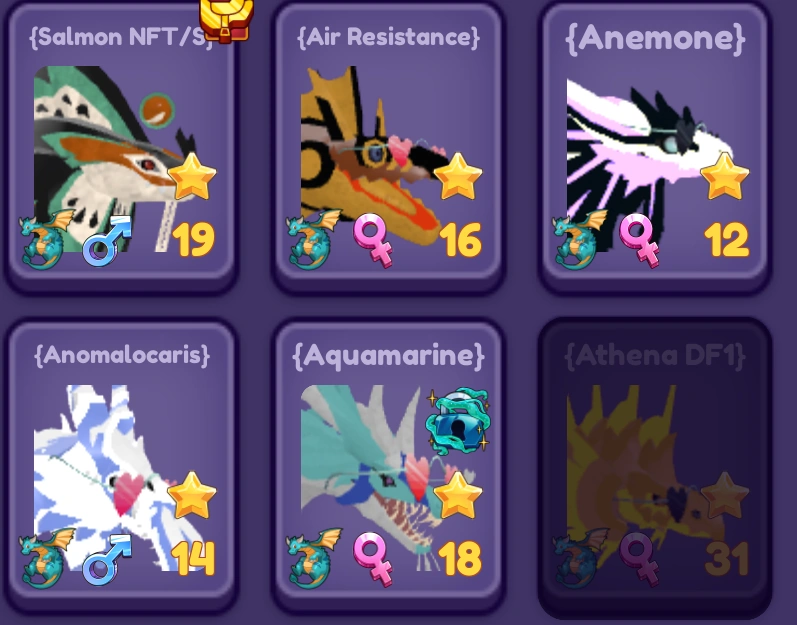The width and height of the screenshot is (797, 625).
Task: Click the gold star on Salmon NFT card
Action: (x=192, y=176)
